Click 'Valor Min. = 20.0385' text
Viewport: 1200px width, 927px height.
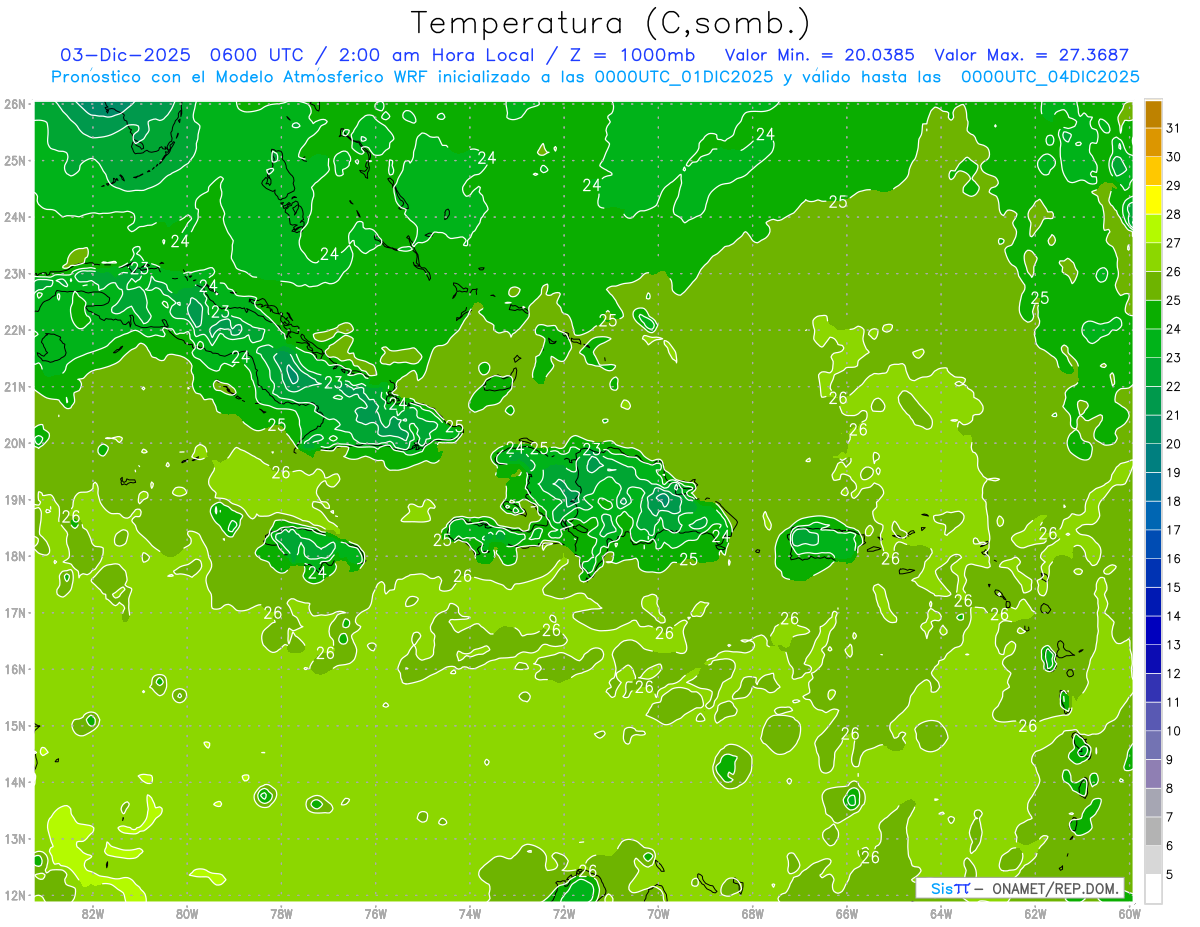(x=820, y=54)
